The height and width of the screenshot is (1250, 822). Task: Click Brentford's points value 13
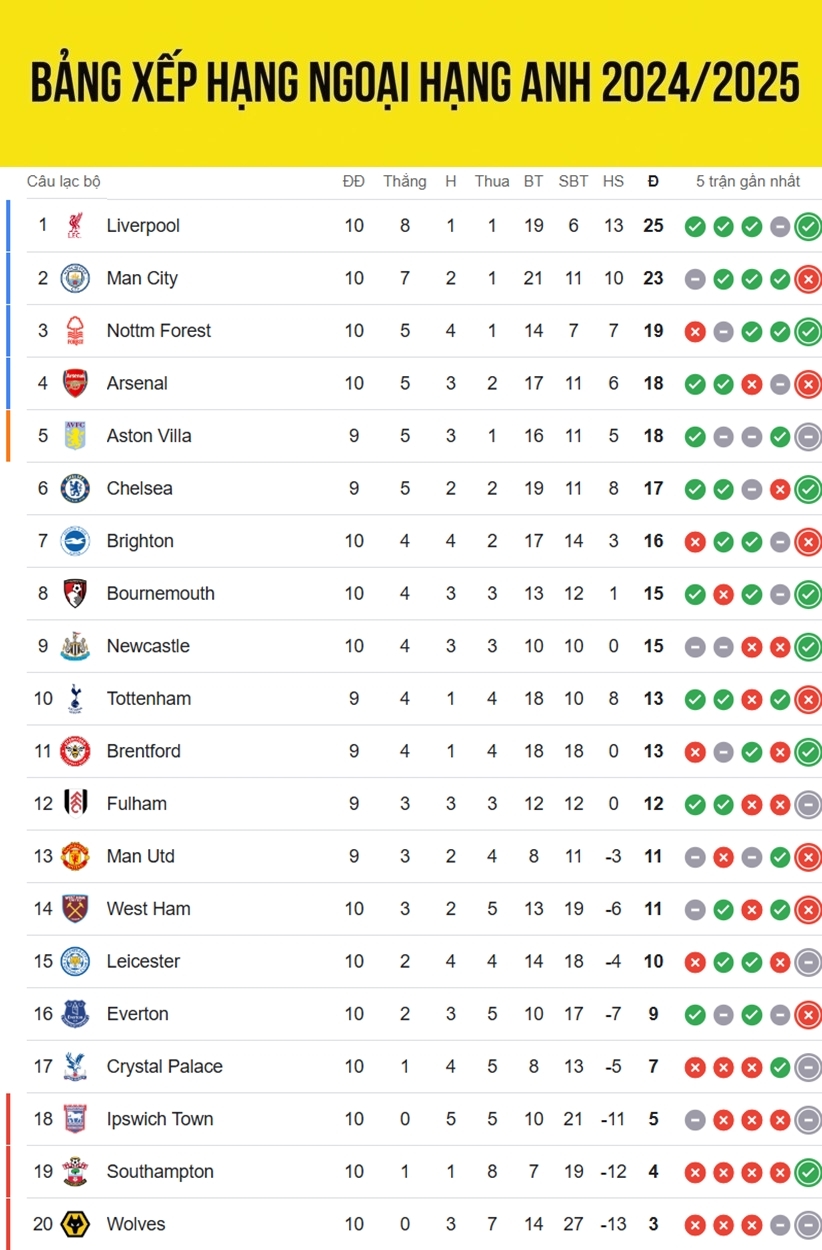(653, 751)
